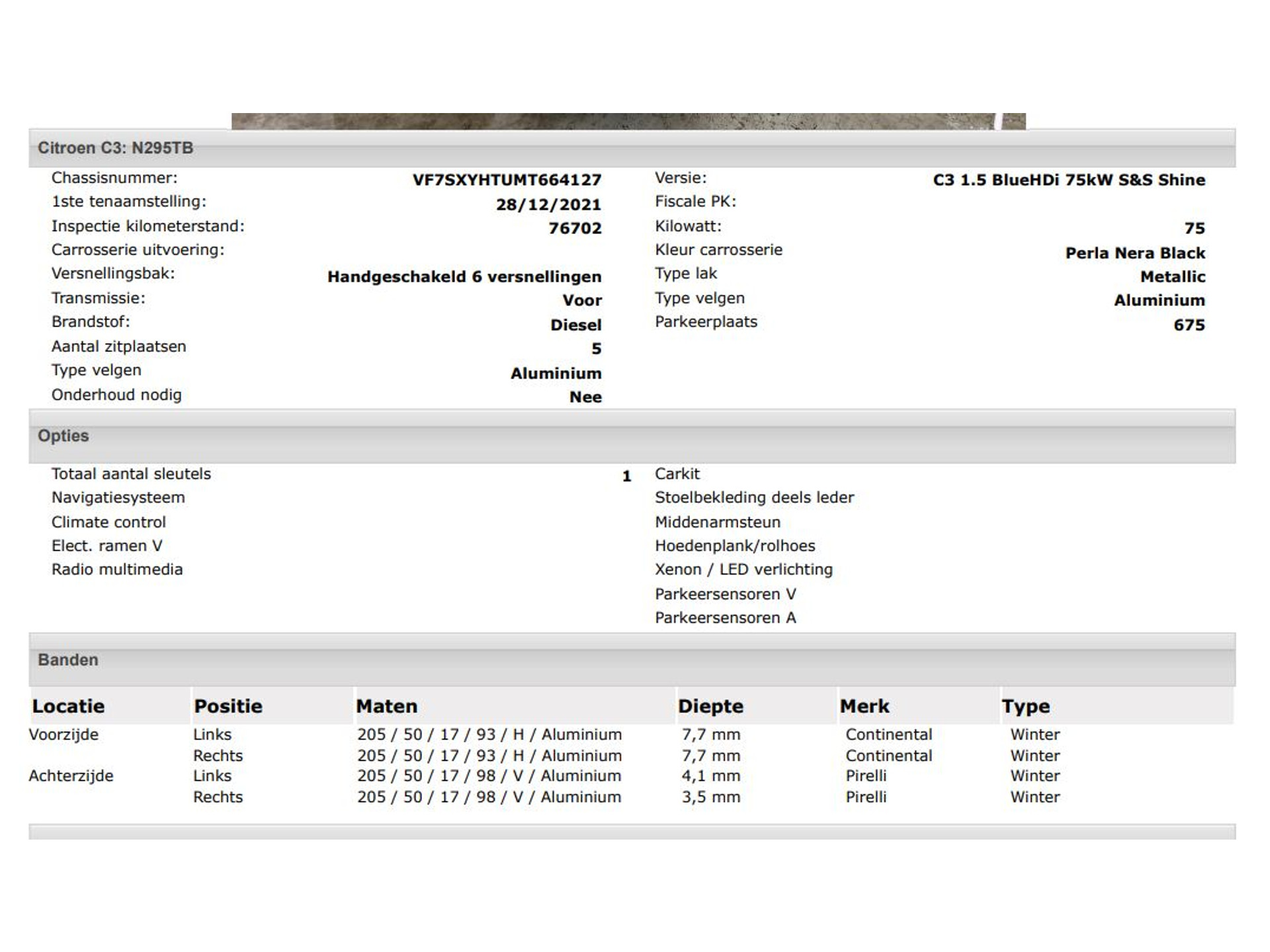Click the Xenon / LED verlichting option
The width and height of the screenshot is (1270, 952).
(x=743, y=569)
